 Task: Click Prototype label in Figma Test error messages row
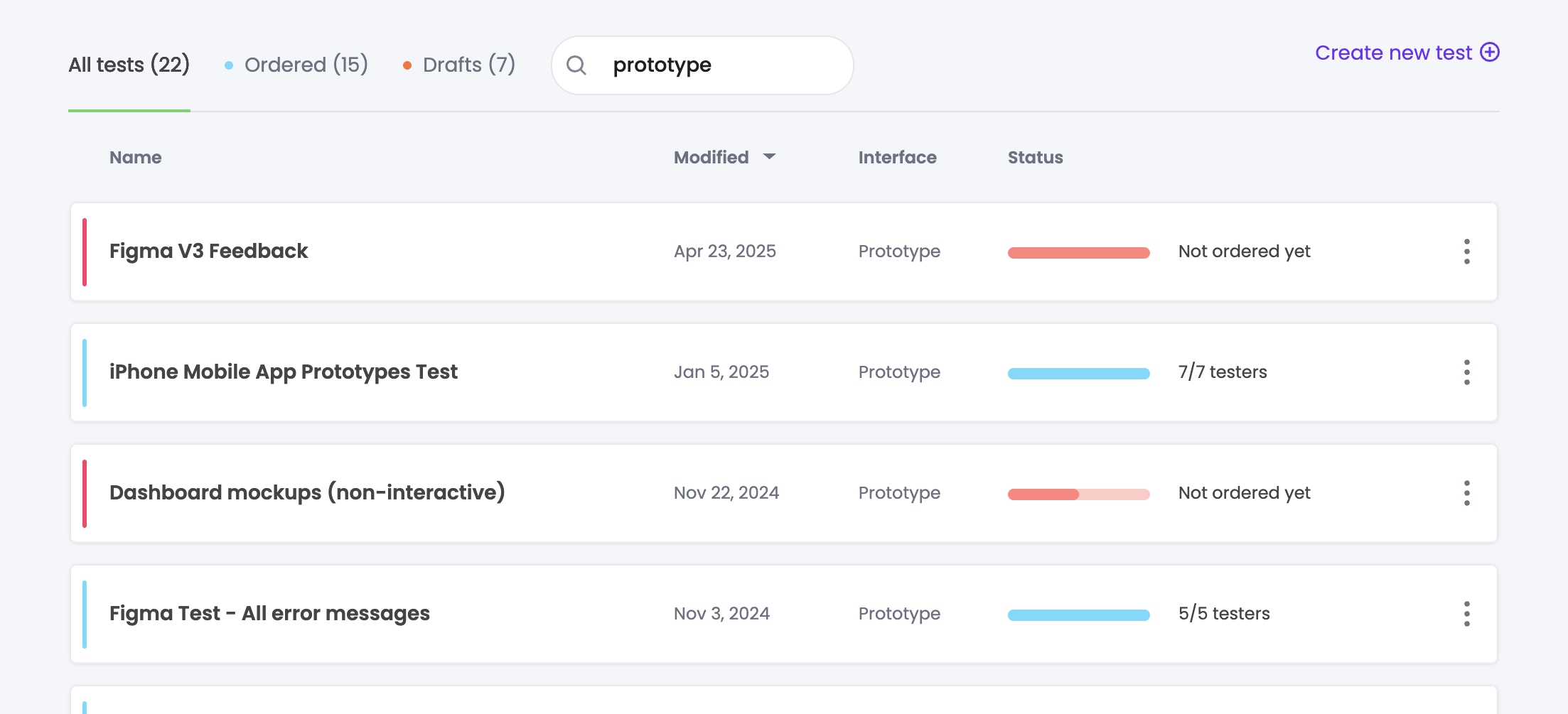(x=899, y=615)
